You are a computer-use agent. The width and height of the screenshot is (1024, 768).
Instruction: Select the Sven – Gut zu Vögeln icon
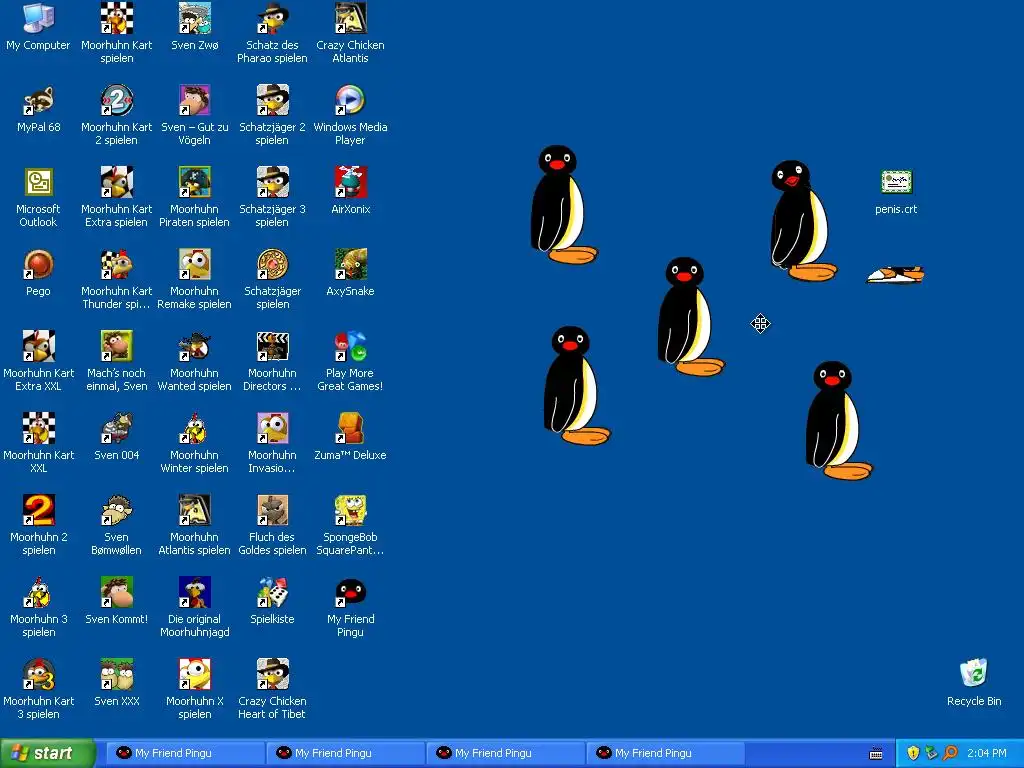tap(195, 100)
